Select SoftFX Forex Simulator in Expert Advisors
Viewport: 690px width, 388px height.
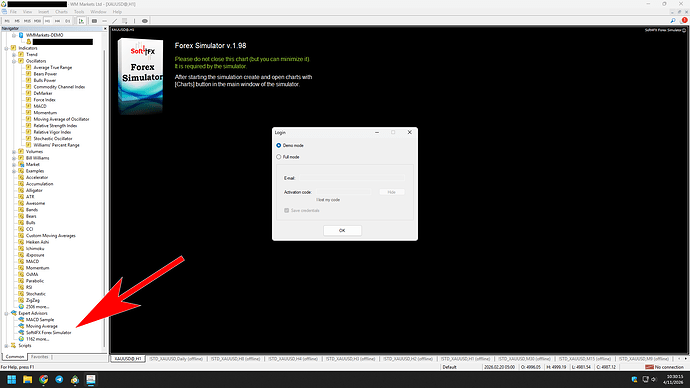click(x=48, y=333)
